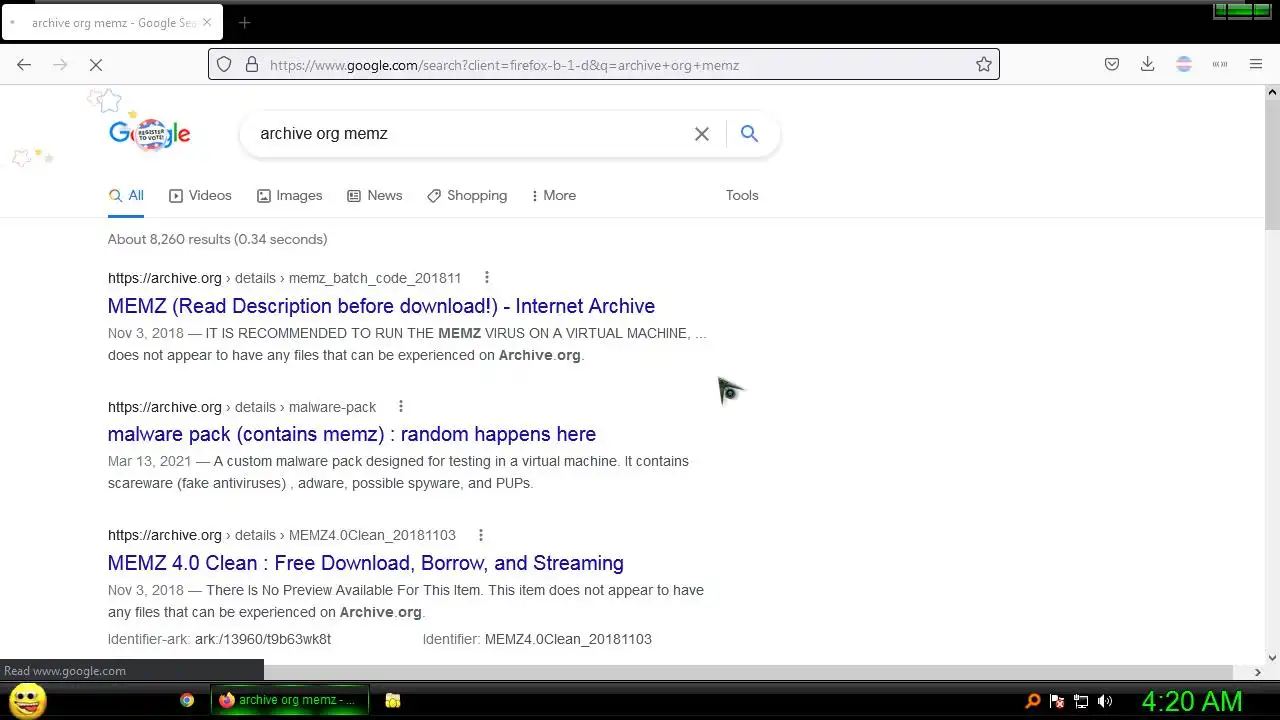Click the padlock site info icon
Image resolution: width=1280 pixels, height=720 pixels.
(x=252, y=65)
